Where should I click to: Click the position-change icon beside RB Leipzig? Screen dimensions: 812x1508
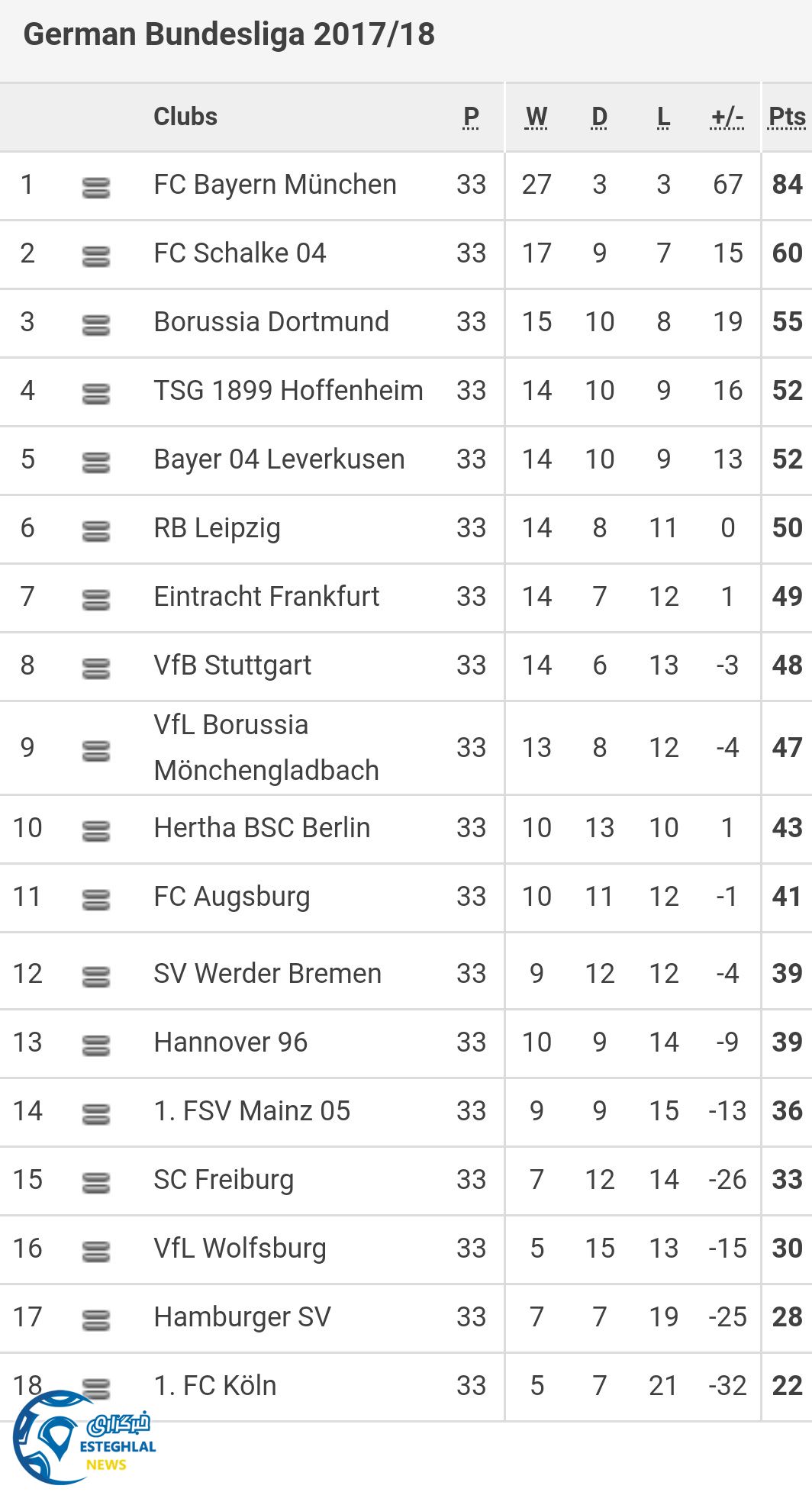point(96,531)
